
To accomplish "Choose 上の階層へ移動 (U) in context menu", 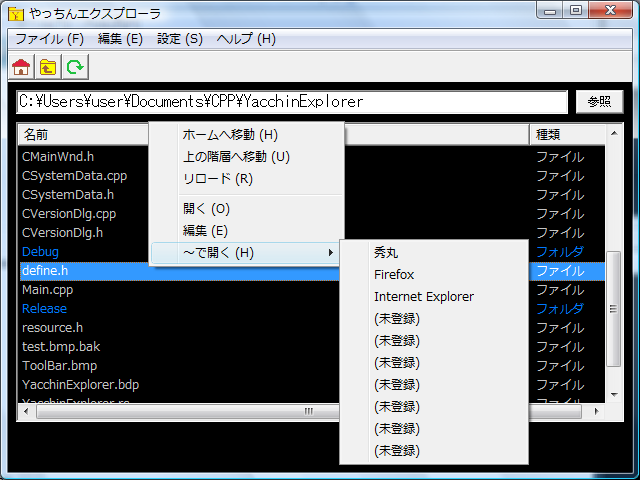I will (236, 157).
